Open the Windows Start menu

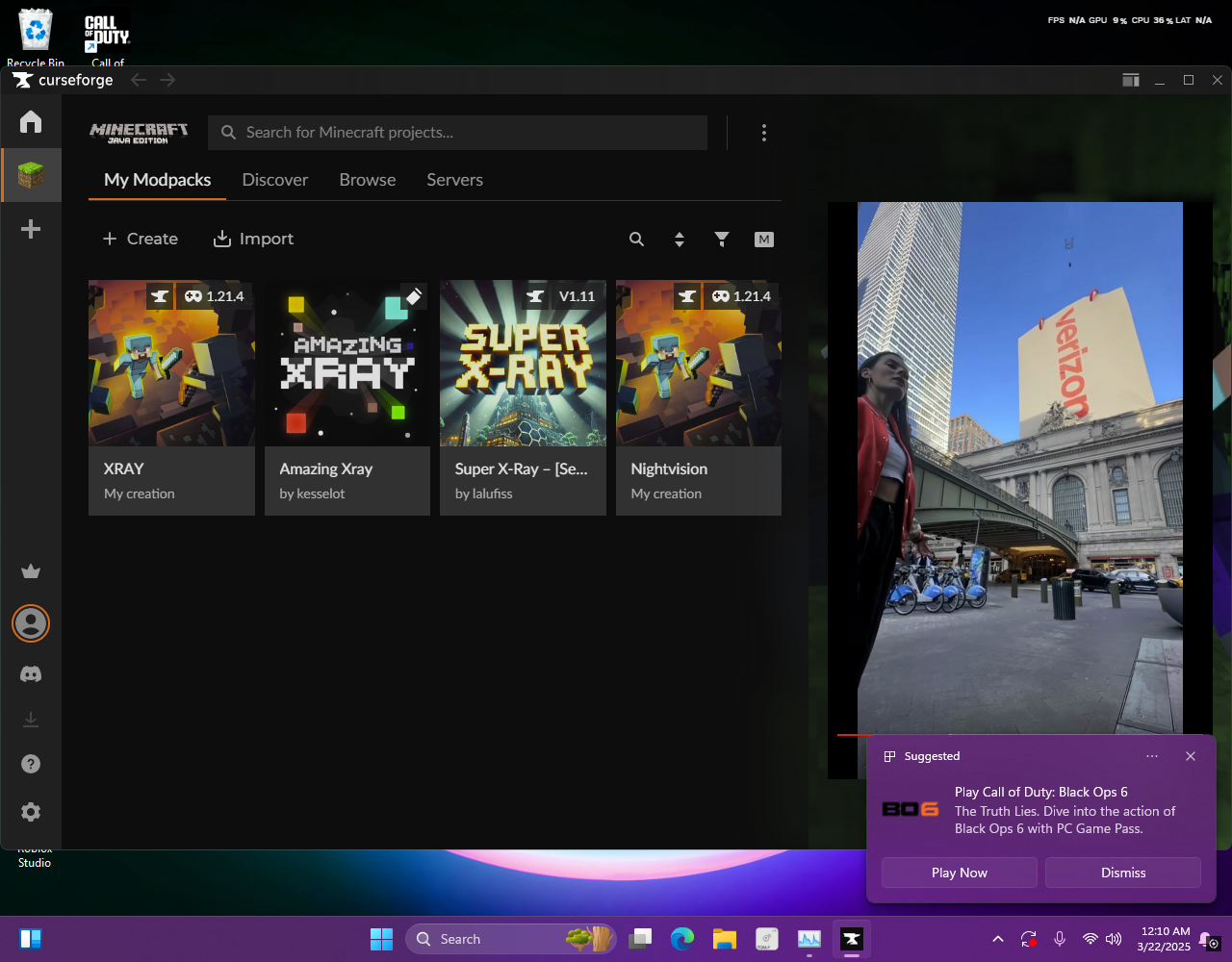382,939
